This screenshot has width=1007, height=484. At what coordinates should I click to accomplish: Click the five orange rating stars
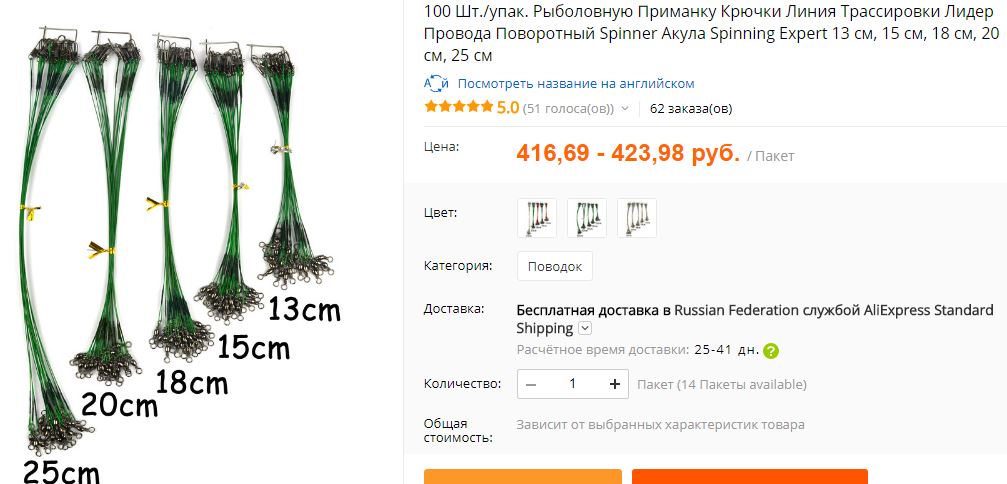(459, 107)
